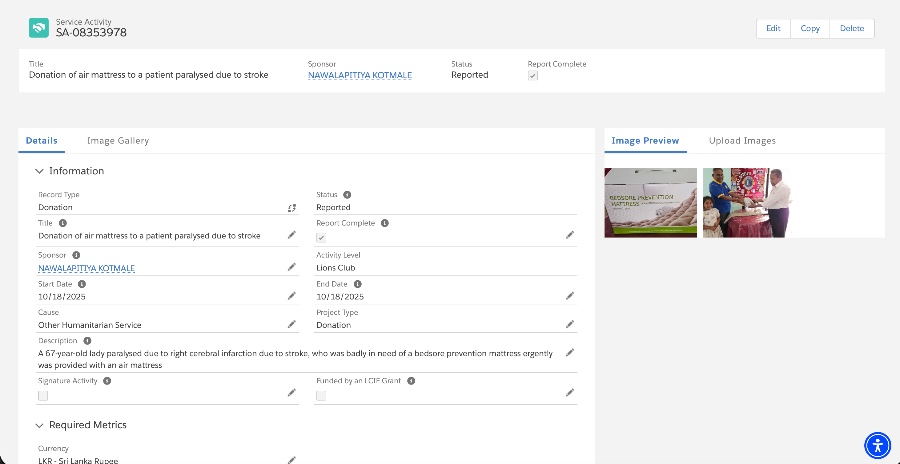Collapse the Required Metrics section

click(x=39, y=425)
